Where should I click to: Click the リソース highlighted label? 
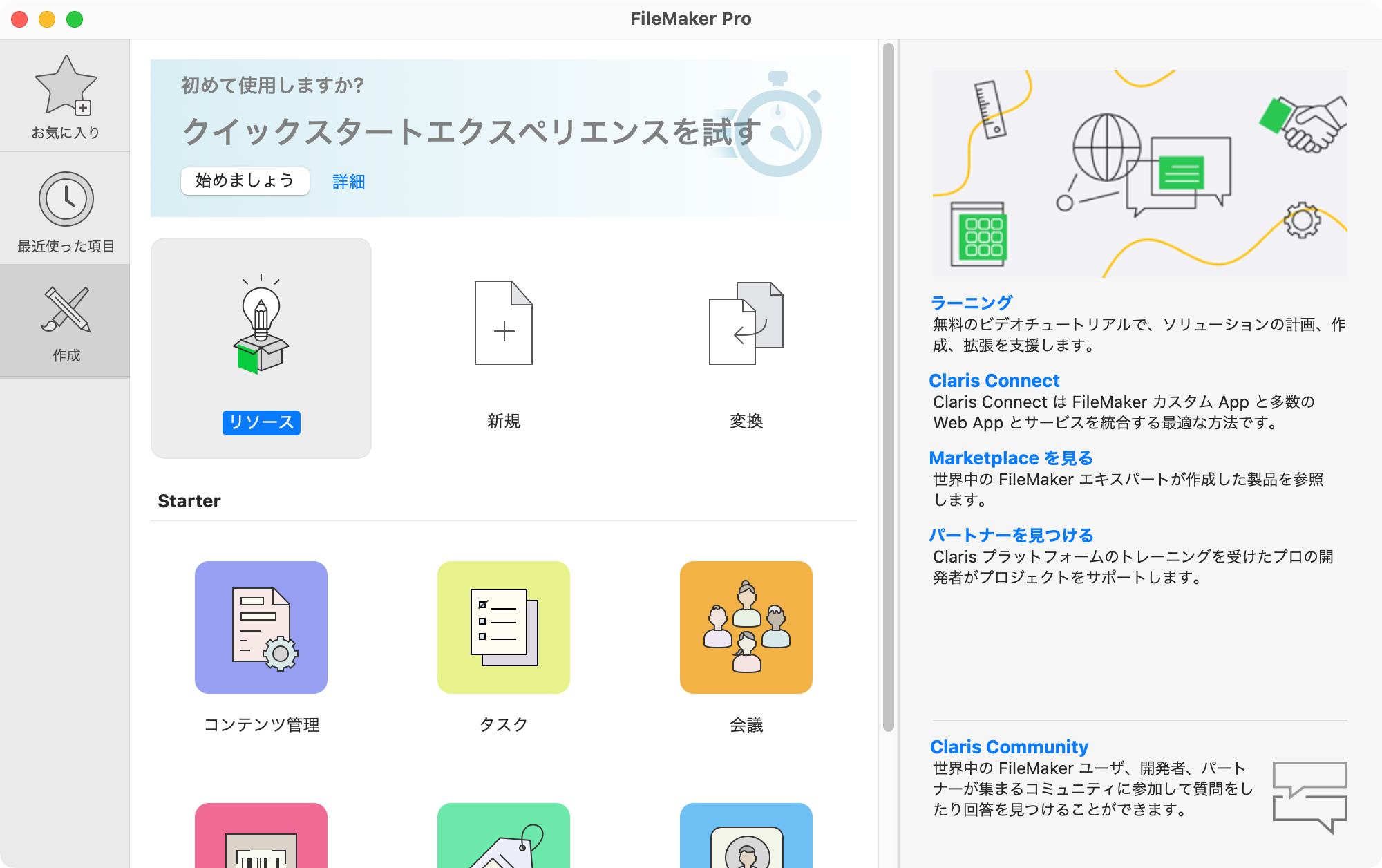point(261,422)
